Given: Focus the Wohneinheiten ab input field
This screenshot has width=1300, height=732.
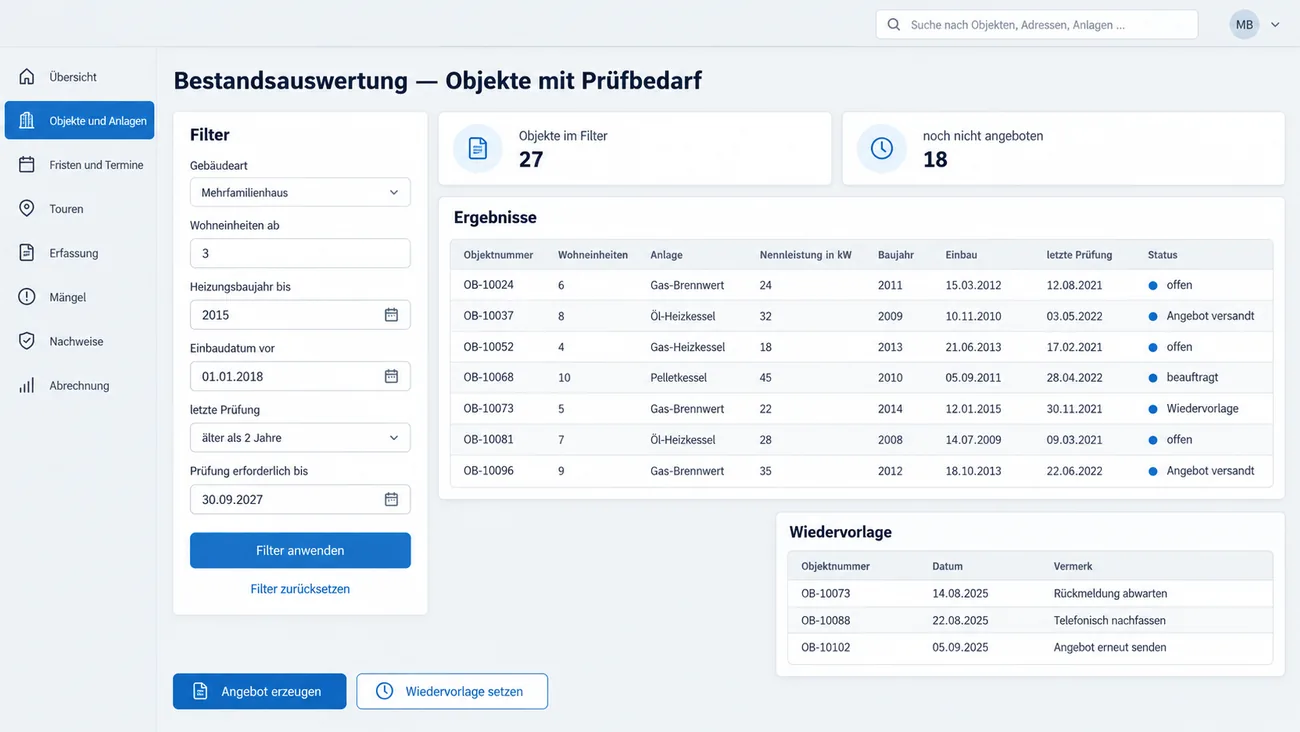Looking at the screenshot, I should pyautogui.click(x=300, y=253).
